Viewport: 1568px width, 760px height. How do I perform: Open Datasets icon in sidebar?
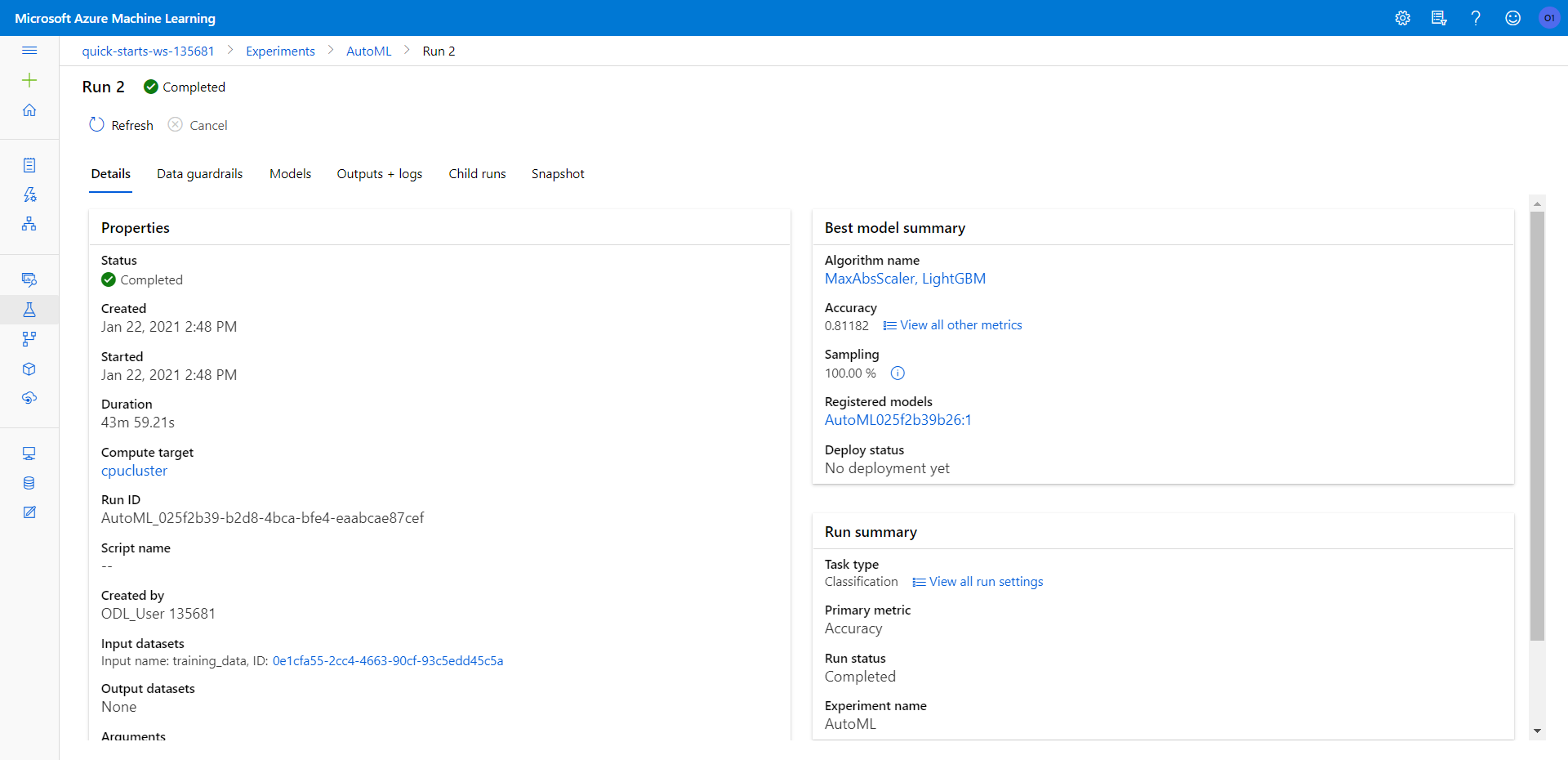[29, 279]
